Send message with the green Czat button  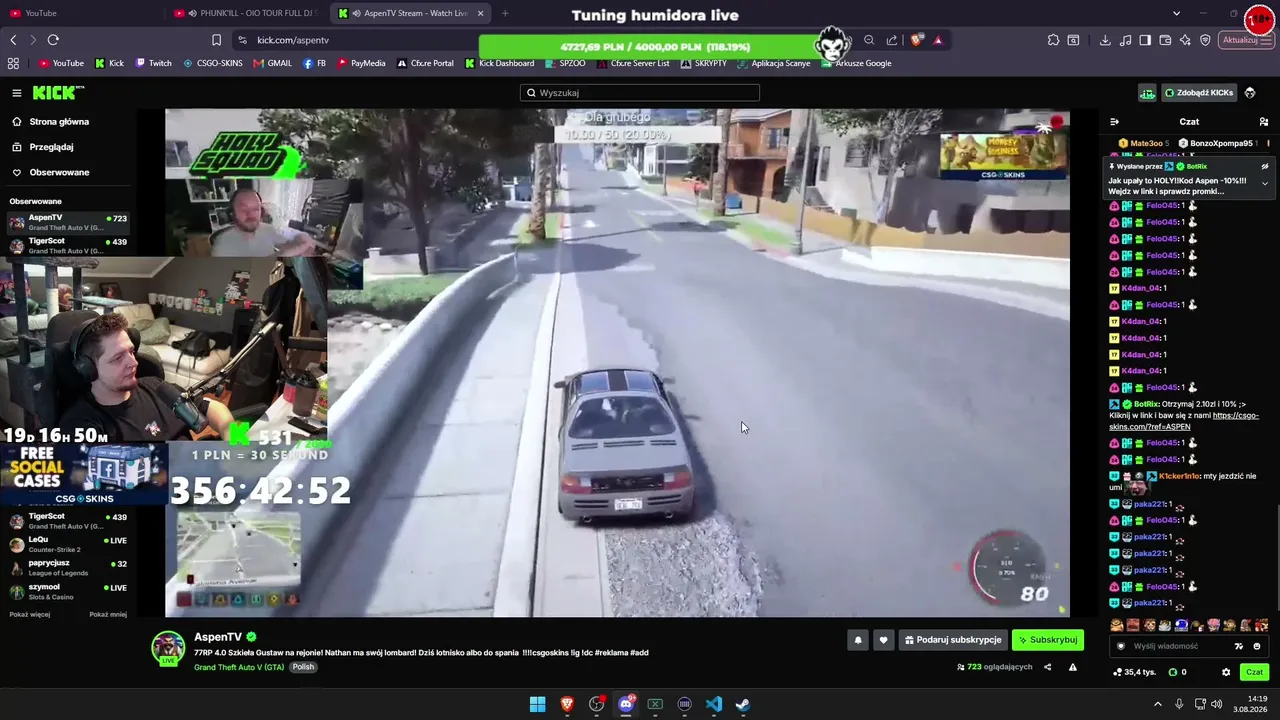tap(1255, 672)
